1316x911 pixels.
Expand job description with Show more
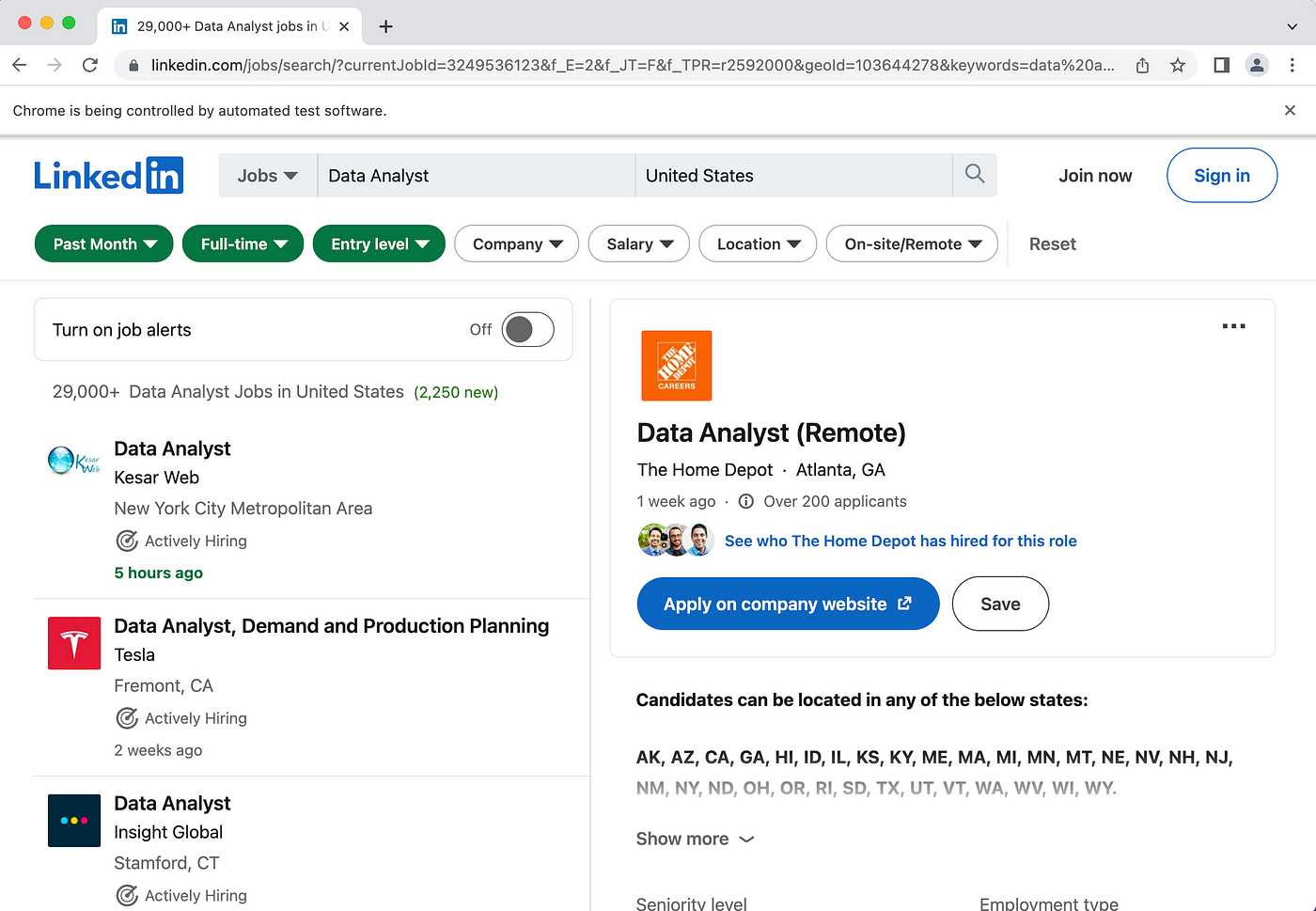click(x=695, y=839)
